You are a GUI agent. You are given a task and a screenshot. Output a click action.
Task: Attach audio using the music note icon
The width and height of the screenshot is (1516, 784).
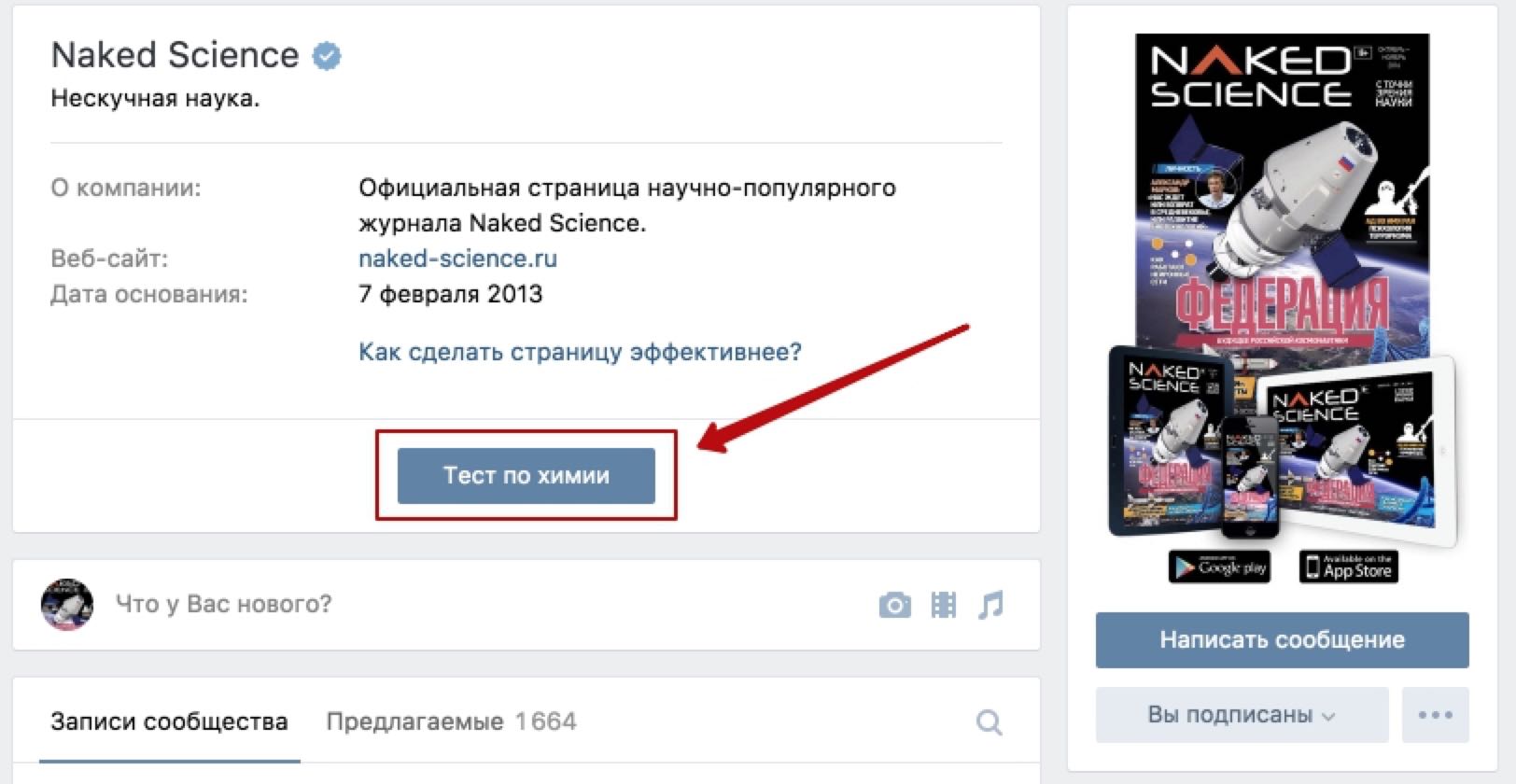[x=990, y=605]
